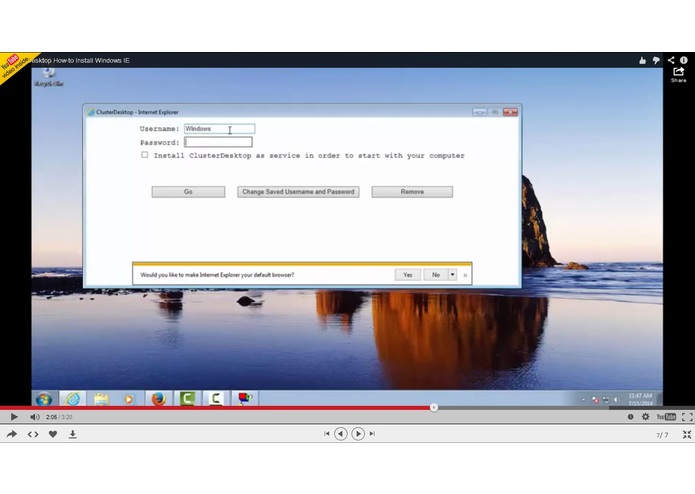Like the video with thumbs up
Viewport: 695px width, 494px height.
(x=642, y=60)
